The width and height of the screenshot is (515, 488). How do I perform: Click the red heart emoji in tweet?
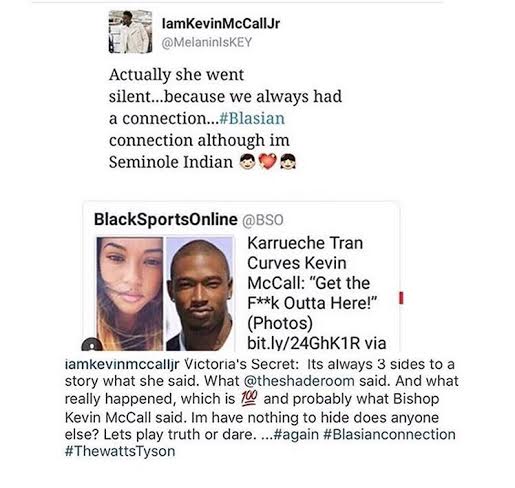click(268, 161)
